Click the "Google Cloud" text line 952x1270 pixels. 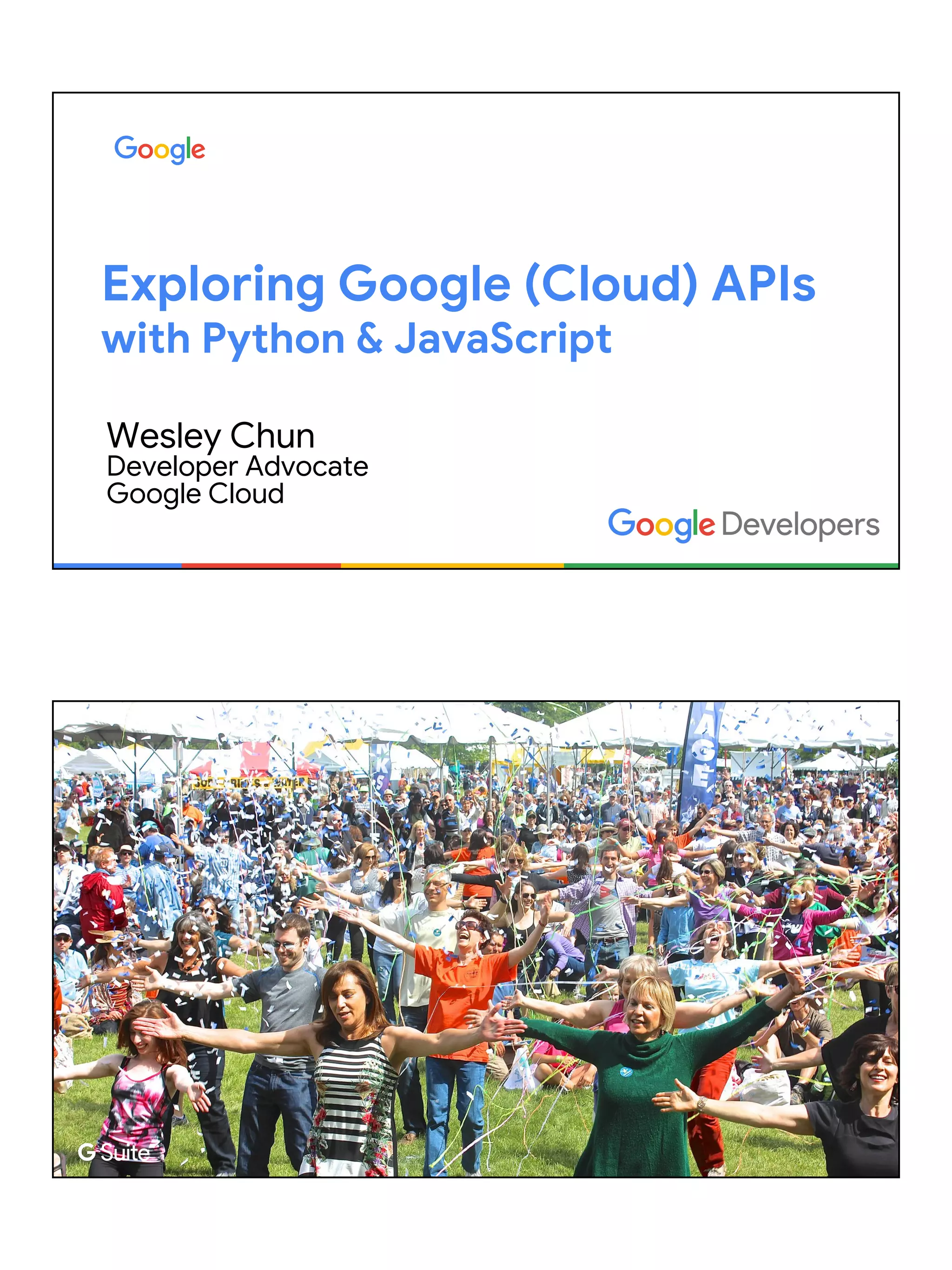[196, 494]
